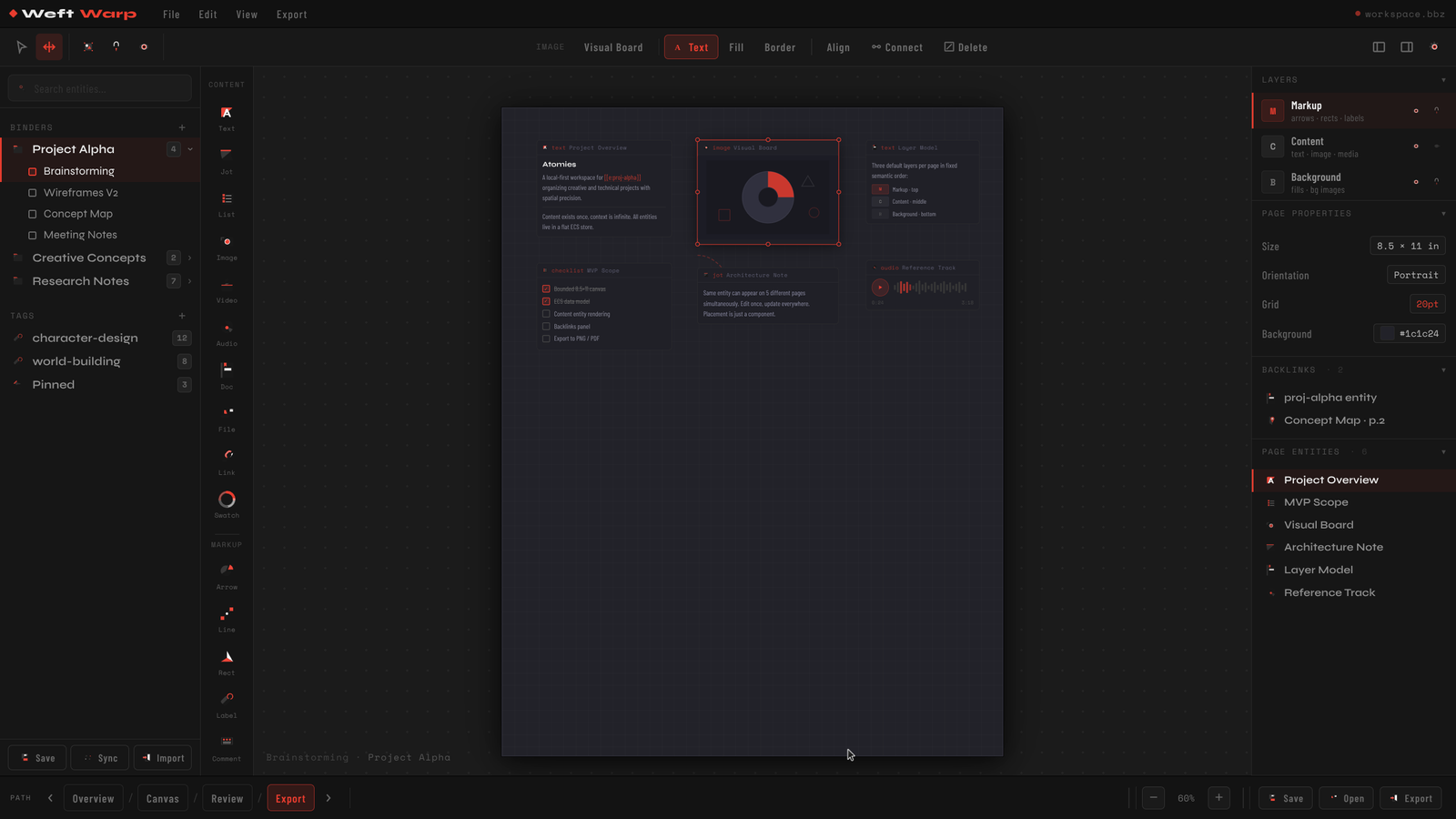The image size is (1456, 819).
Task: Collapse the Page Entities section
Action: pos(1443,451)
